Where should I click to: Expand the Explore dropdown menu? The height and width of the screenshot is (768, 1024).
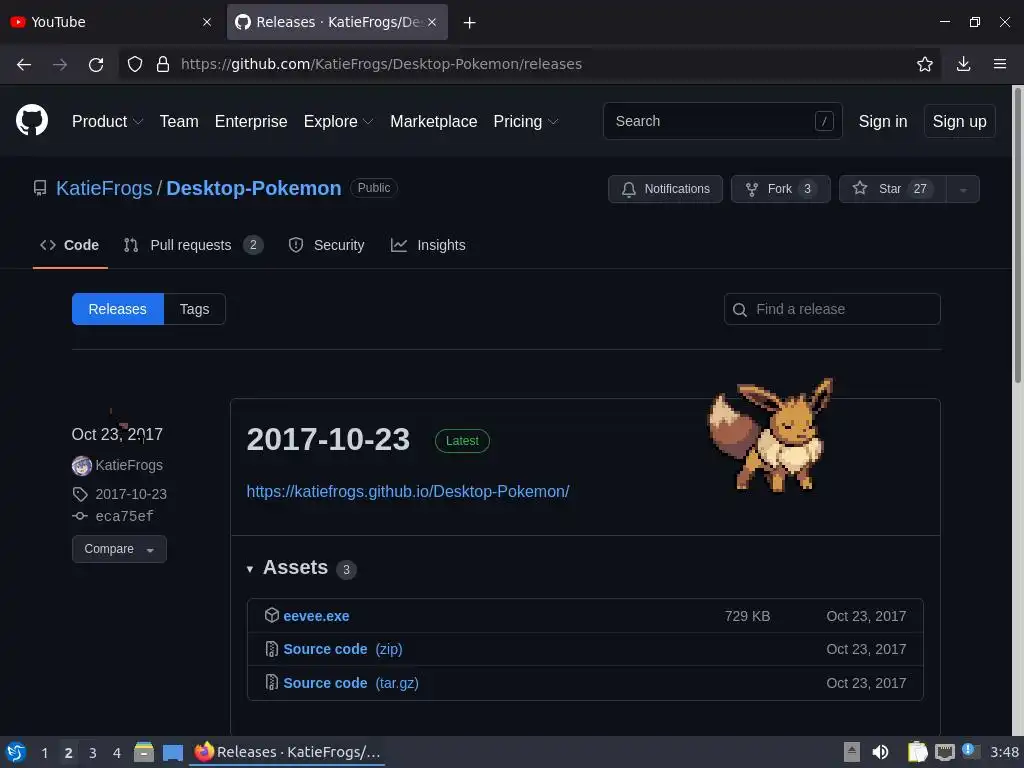338,121
